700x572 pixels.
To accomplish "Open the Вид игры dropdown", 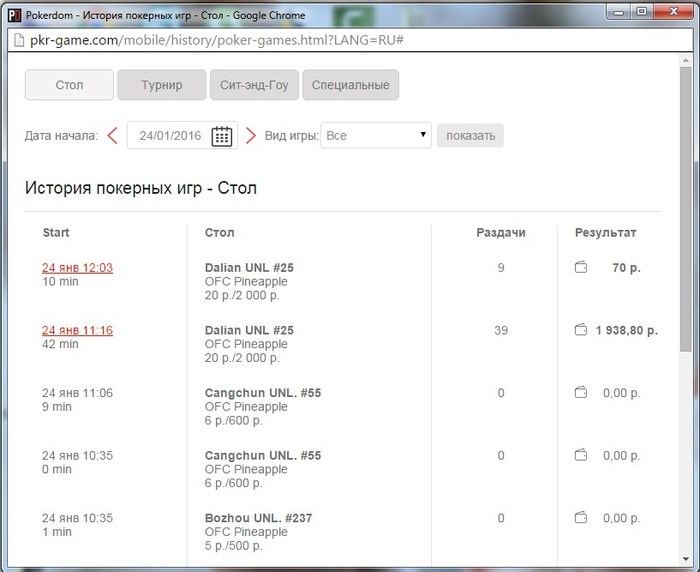I will coord(376,135).
